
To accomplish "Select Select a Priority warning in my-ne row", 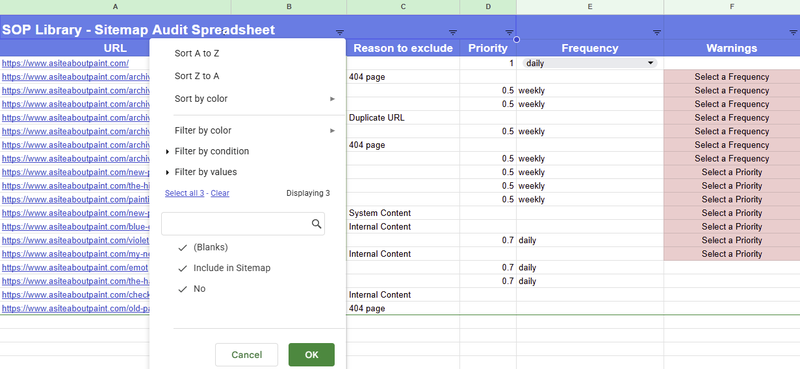I will 732,254.
